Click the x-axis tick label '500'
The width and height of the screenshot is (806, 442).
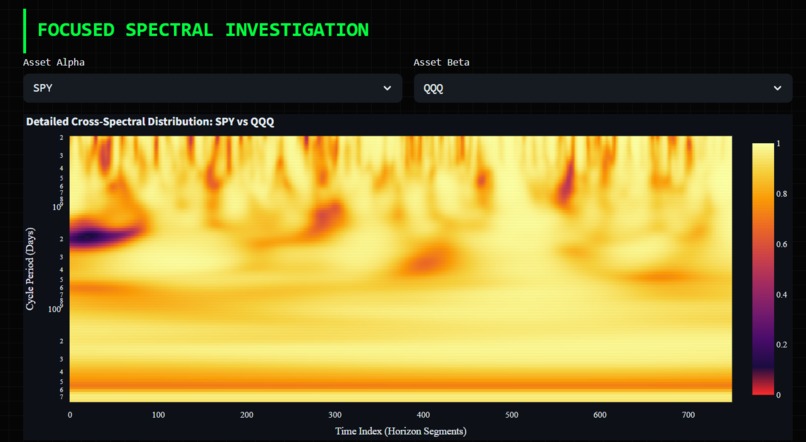[511, 415]
